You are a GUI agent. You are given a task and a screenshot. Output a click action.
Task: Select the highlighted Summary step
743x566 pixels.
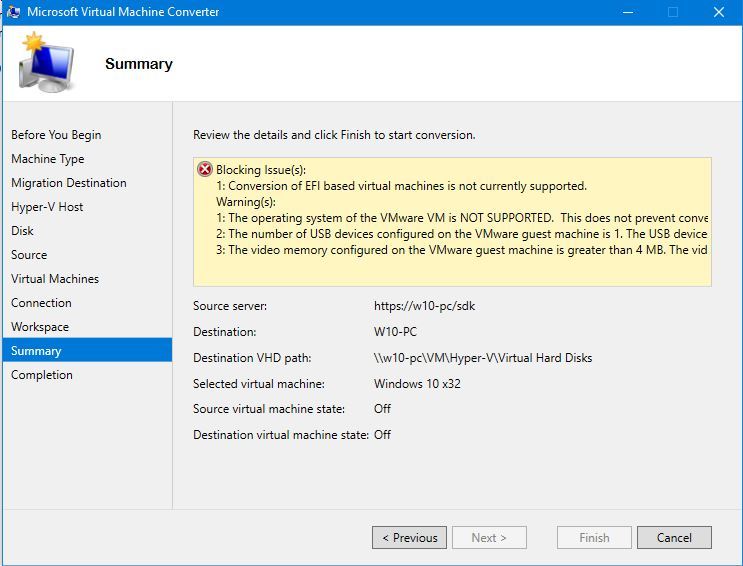click(x=36, y=351)
